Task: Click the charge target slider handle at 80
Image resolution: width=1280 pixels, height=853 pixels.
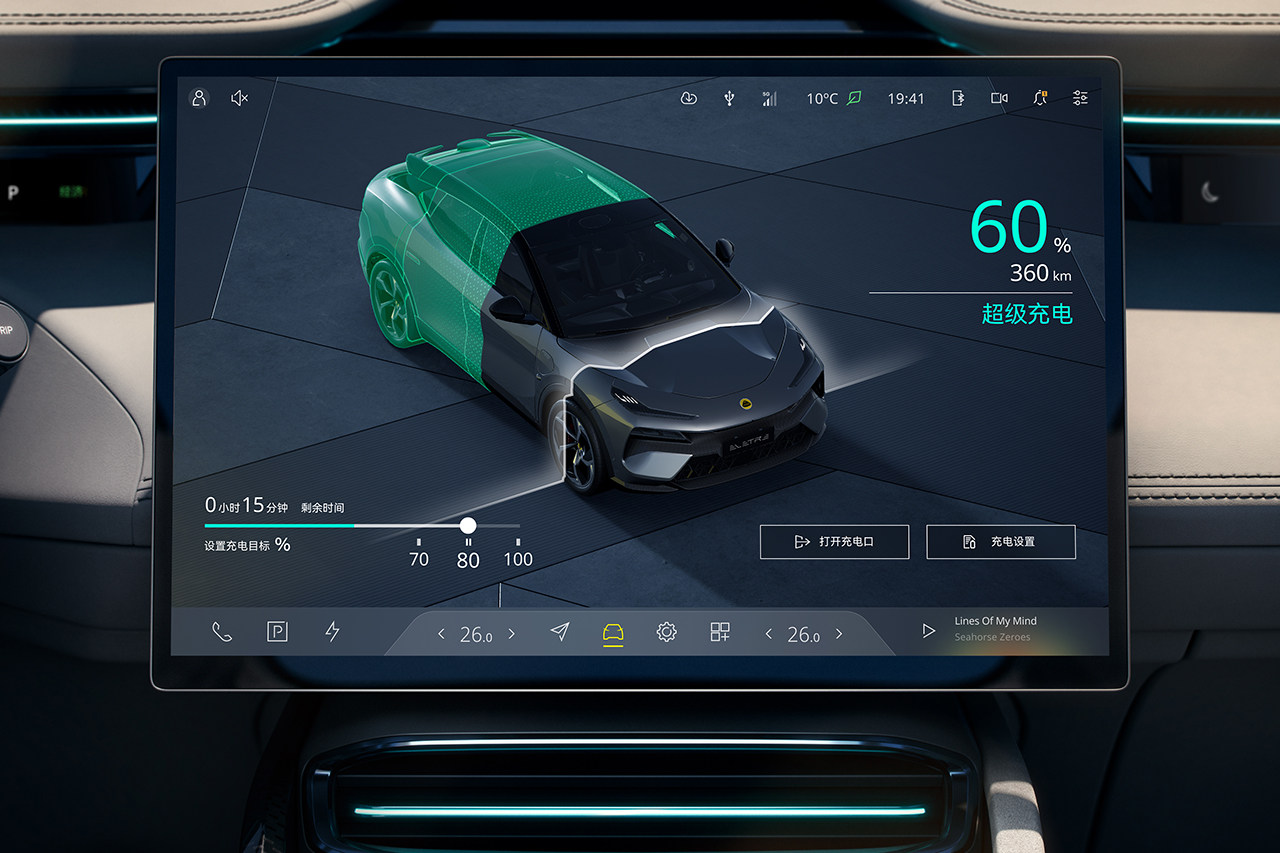Action: (468, 525)
